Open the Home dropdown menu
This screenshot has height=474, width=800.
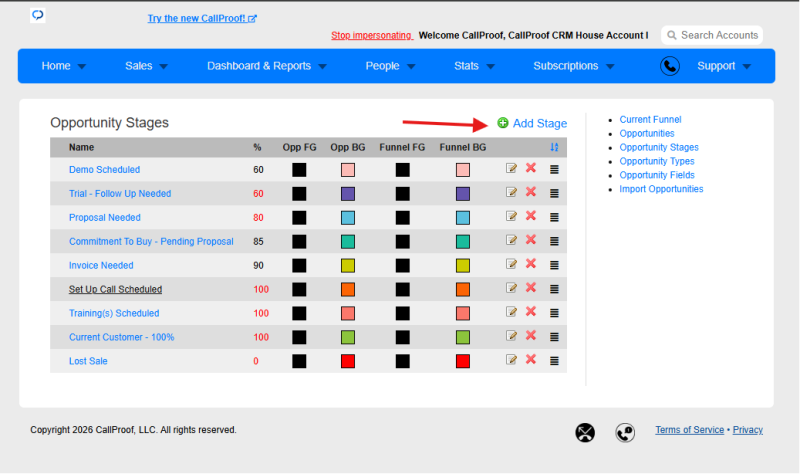coord(63,66)
